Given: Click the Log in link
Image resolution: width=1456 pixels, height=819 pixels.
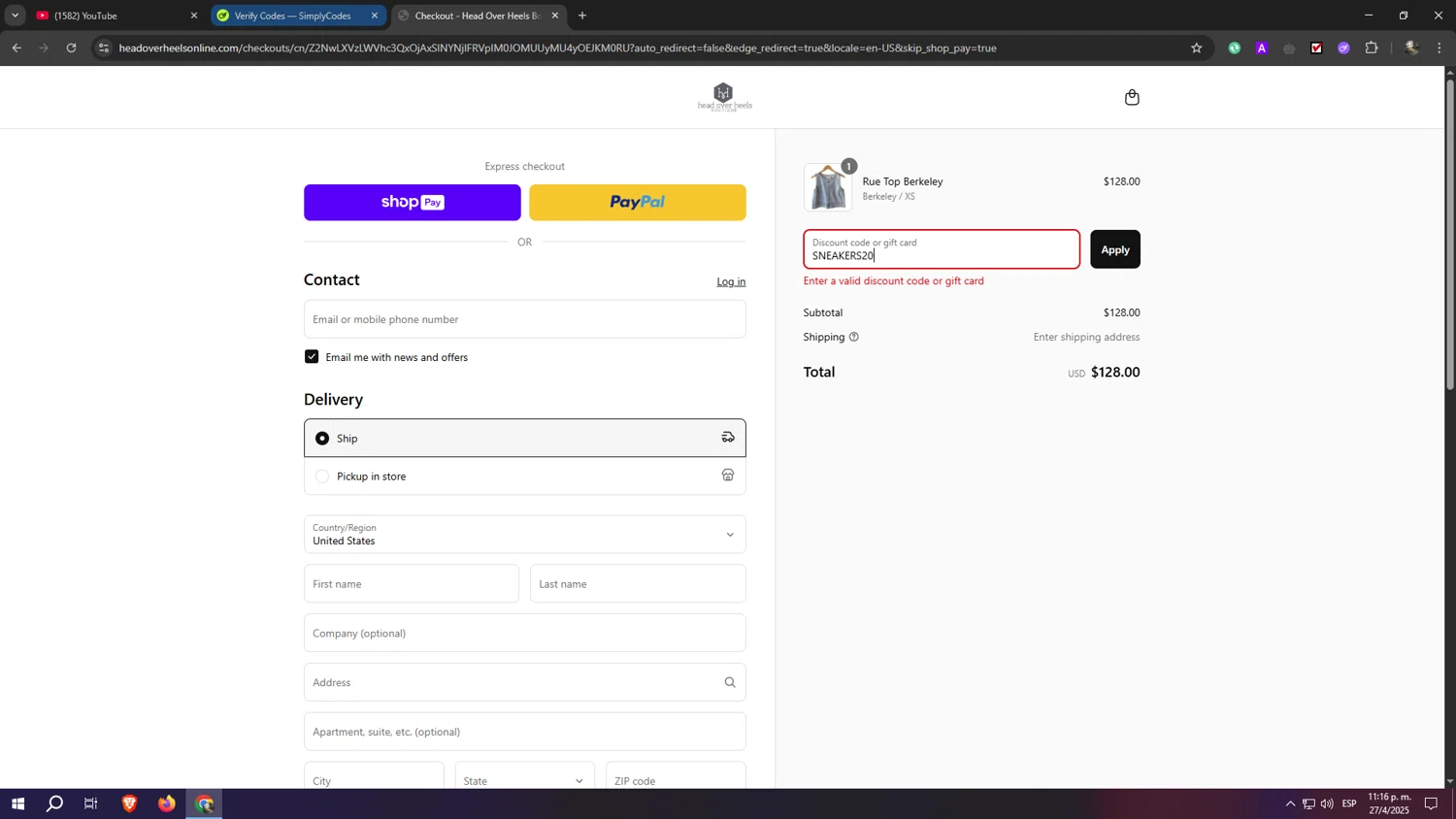Looking at the screenshot, I should point(731,281).
